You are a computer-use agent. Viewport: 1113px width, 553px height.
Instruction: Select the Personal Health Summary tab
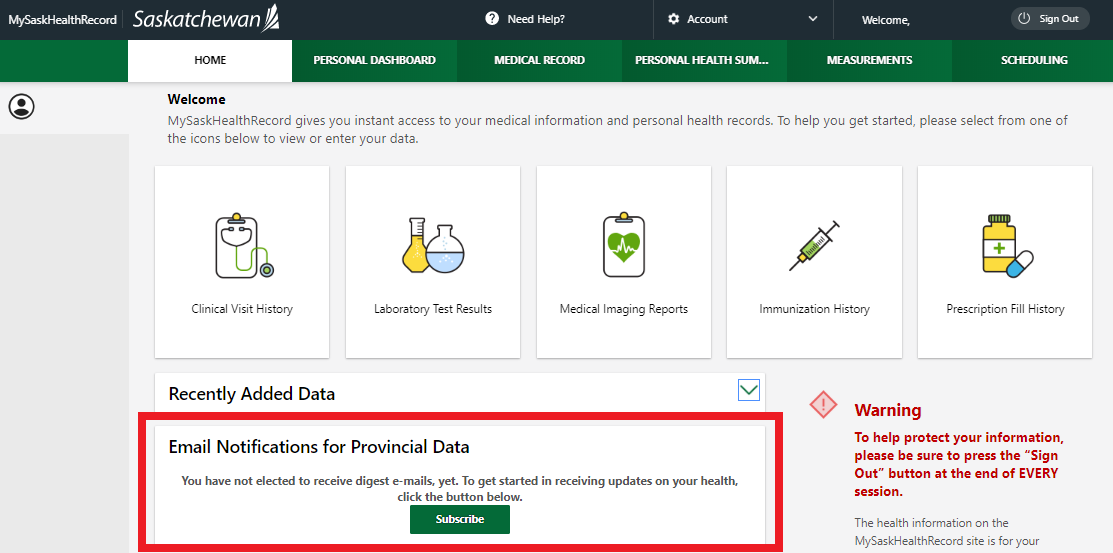coord(704,60)
